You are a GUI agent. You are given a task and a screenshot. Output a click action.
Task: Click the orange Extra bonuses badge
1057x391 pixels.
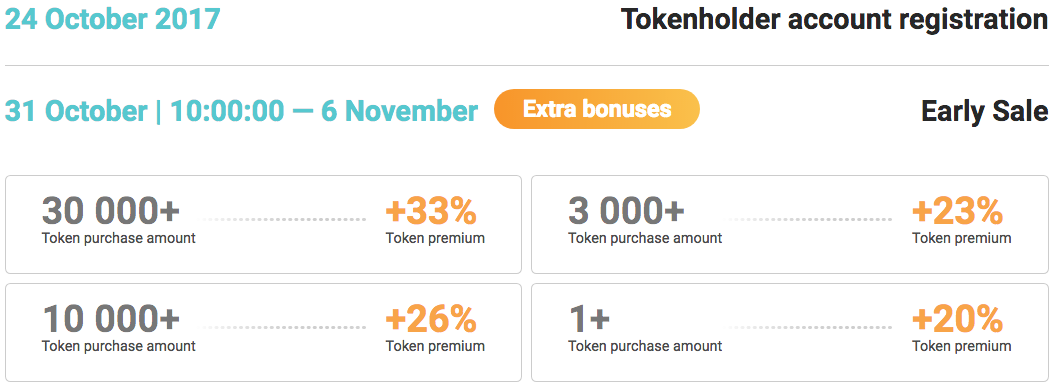click(x=597, y=109)
